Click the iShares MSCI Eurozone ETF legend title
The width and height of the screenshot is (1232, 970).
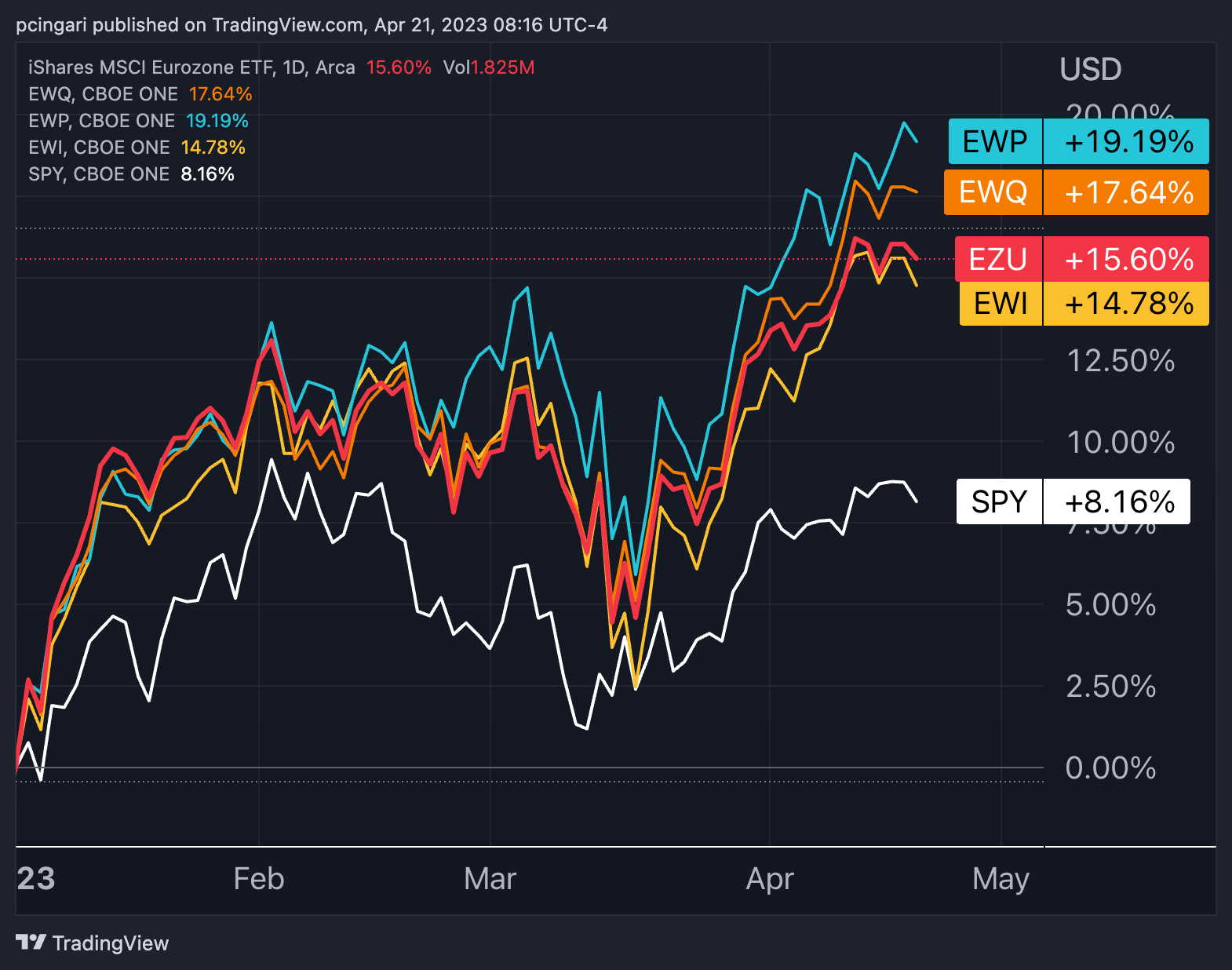pos(191,67)
